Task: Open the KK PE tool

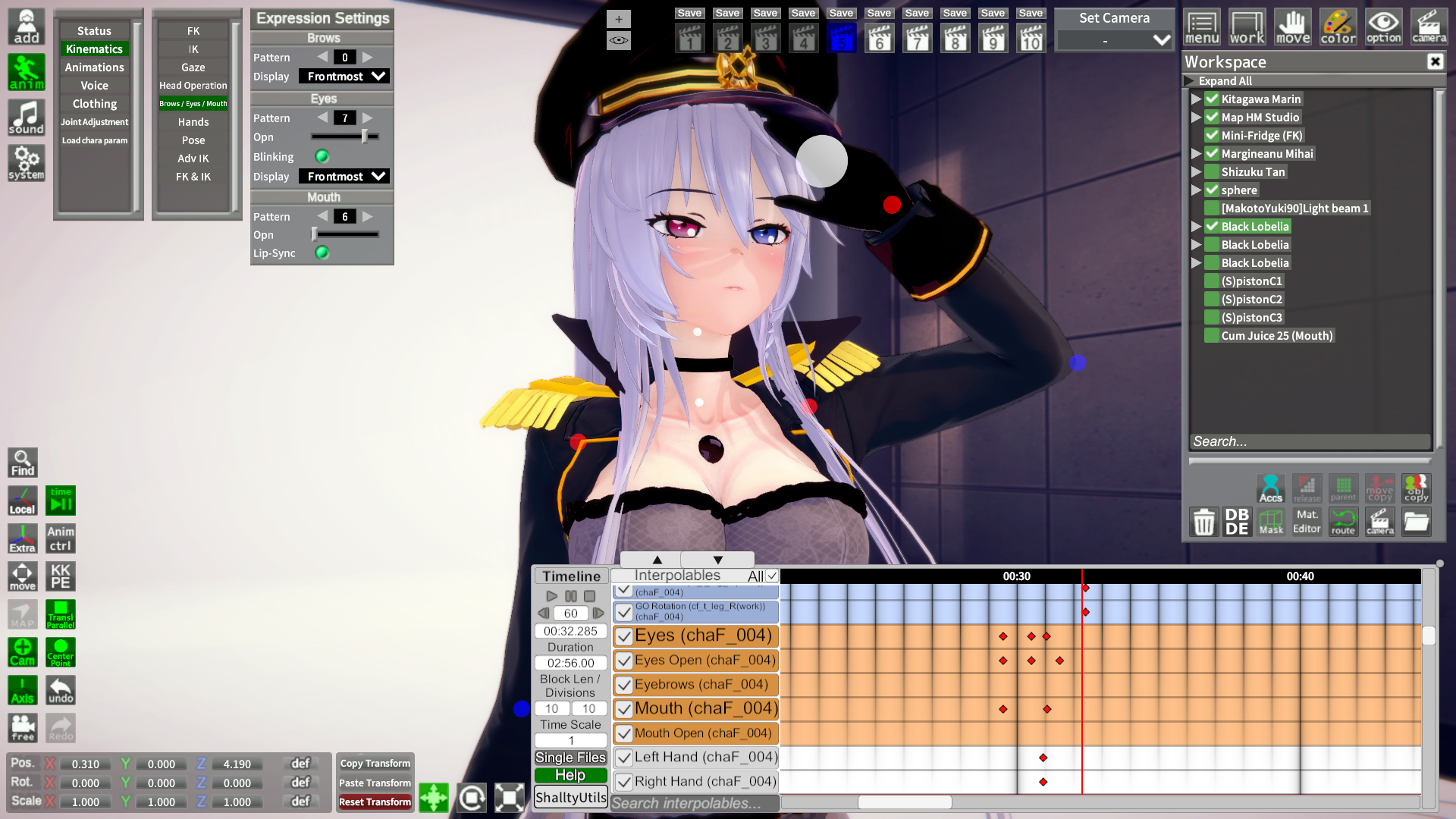Action: (61, 576)
